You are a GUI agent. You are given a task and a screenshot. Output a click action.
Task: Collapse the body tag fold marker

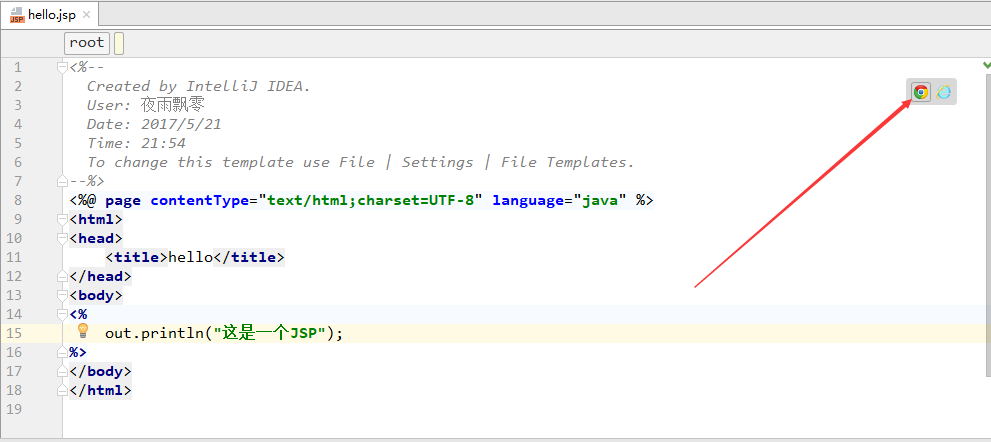[x=65, y=295]
